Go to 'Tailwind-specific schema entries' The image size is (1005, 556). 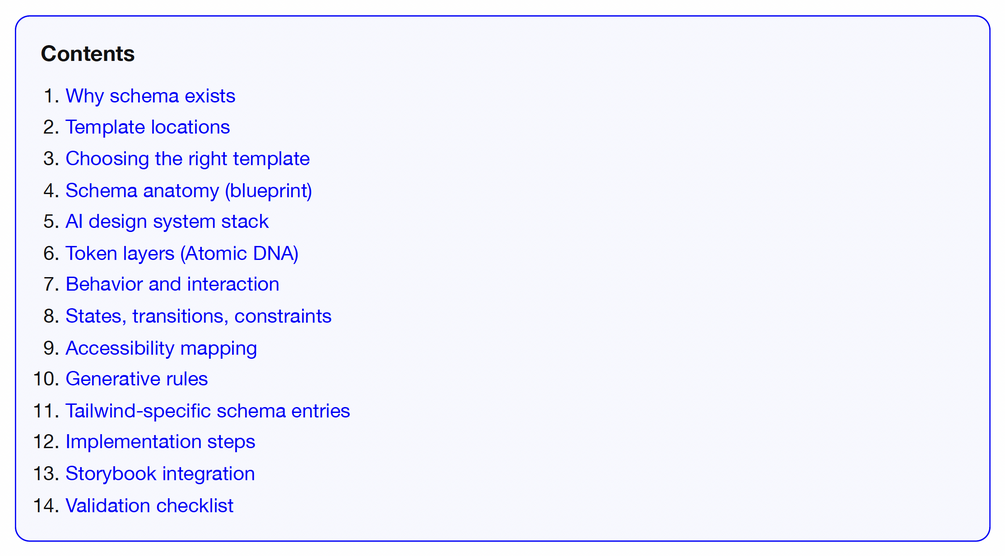click(208, 411)
